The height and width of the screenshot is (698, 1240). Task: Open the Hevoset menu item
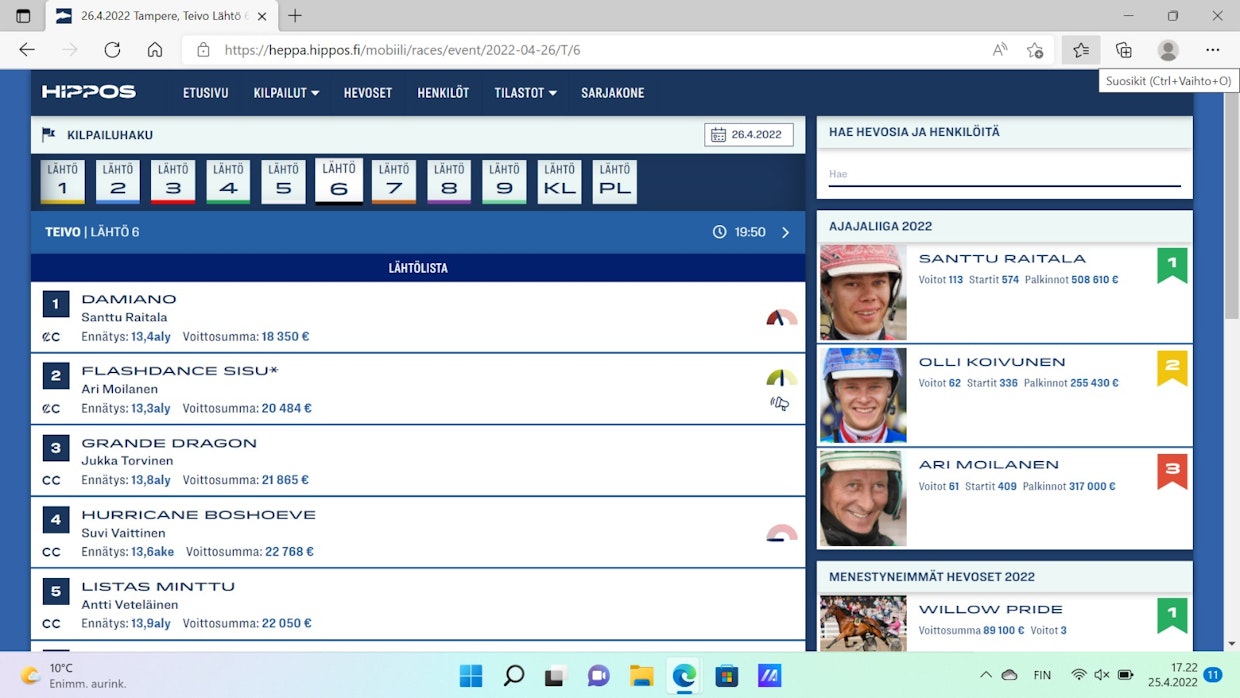[368, 93]
